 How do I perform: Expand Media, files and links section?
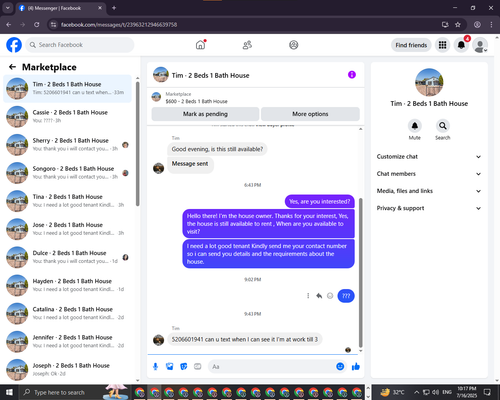[x=429, y=191]
